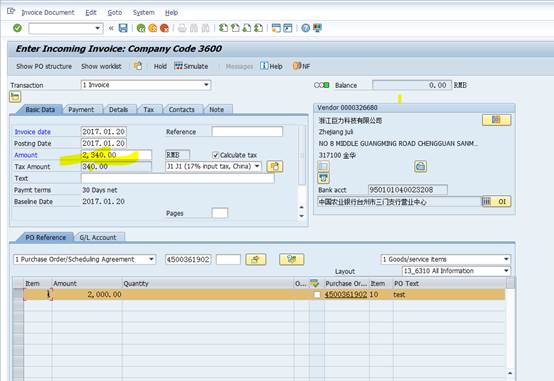Click the green Back icon
The width and height of the screenshot is (554, 381).
[x=141, y=28]
